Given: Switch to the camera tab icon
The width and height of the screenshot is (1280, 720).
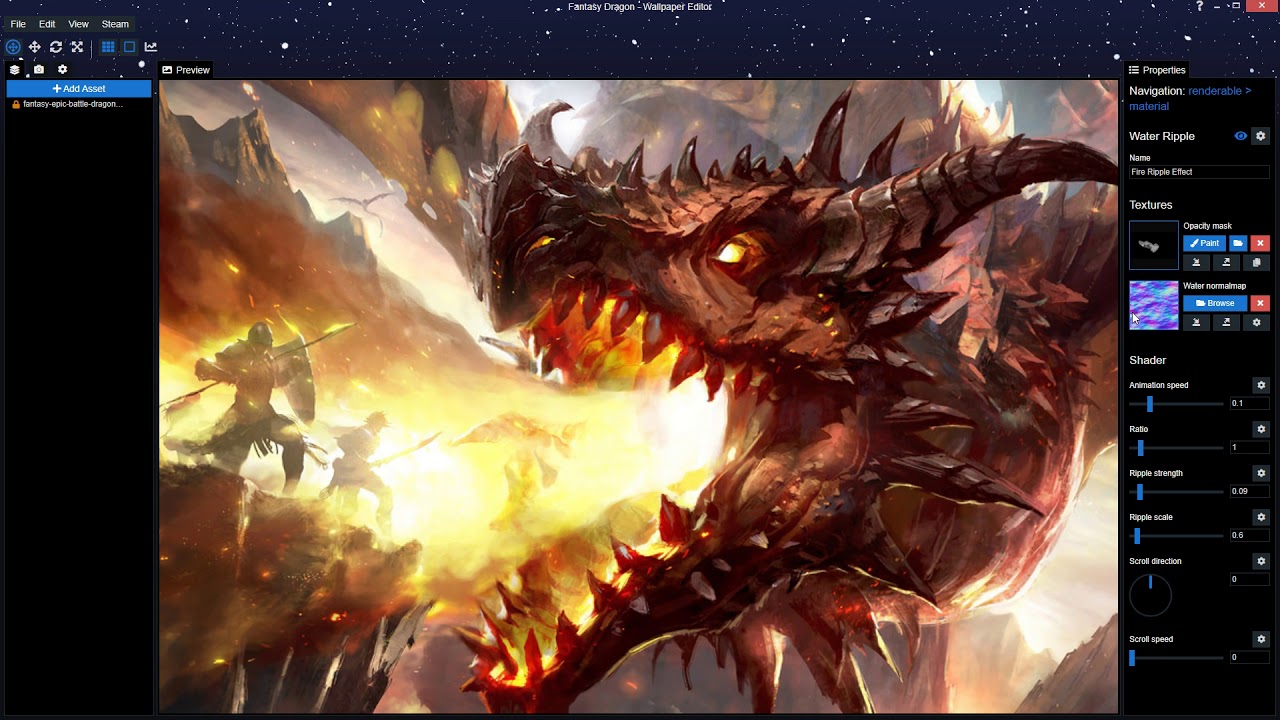Looking at the screenshot, I should pyautogui.click(x=39, y=70).
